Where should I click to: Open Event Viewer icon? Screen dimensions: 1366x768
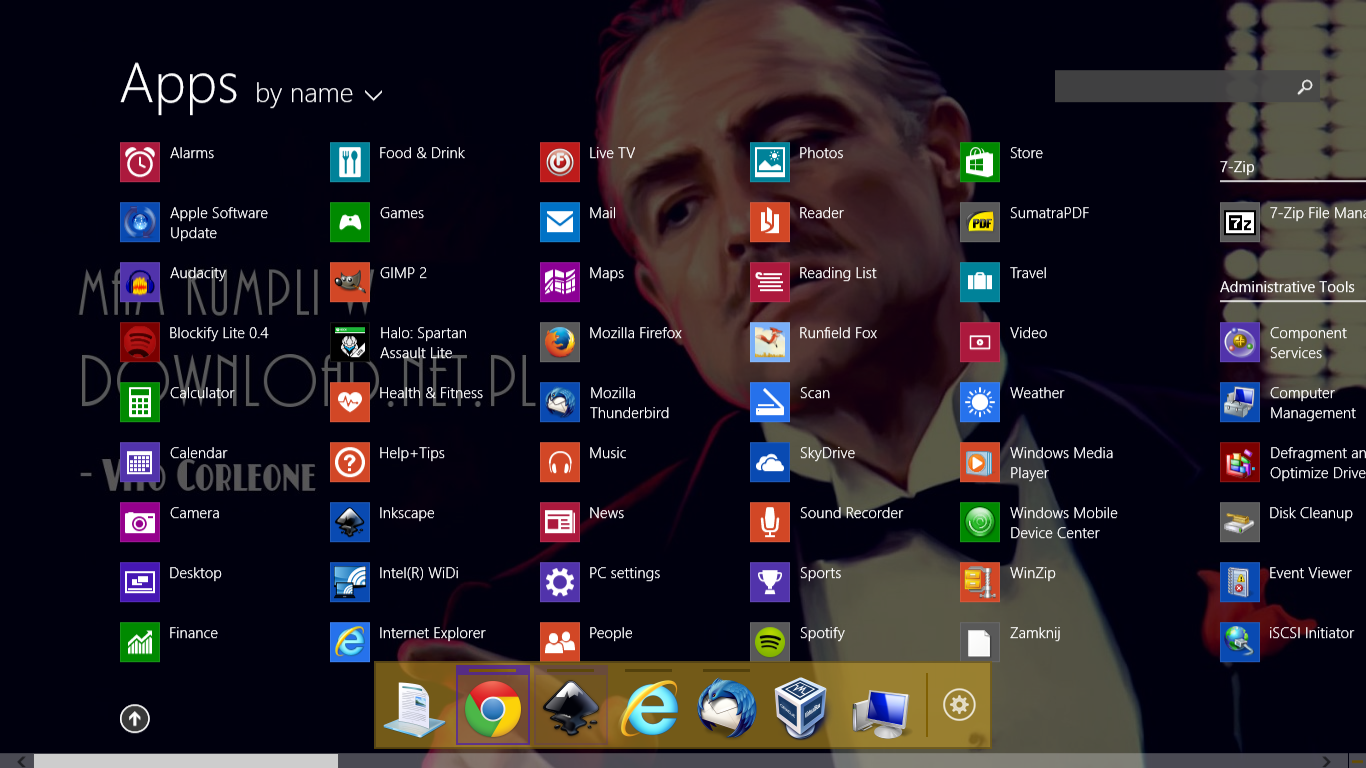(x=1240, y=582)
